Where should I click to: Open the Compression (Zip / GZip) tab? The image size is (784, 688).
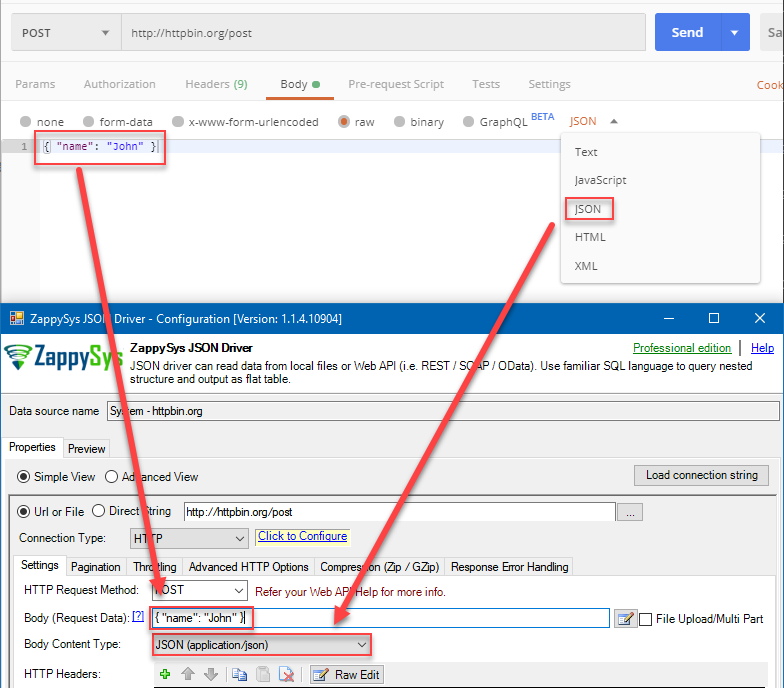380,566
